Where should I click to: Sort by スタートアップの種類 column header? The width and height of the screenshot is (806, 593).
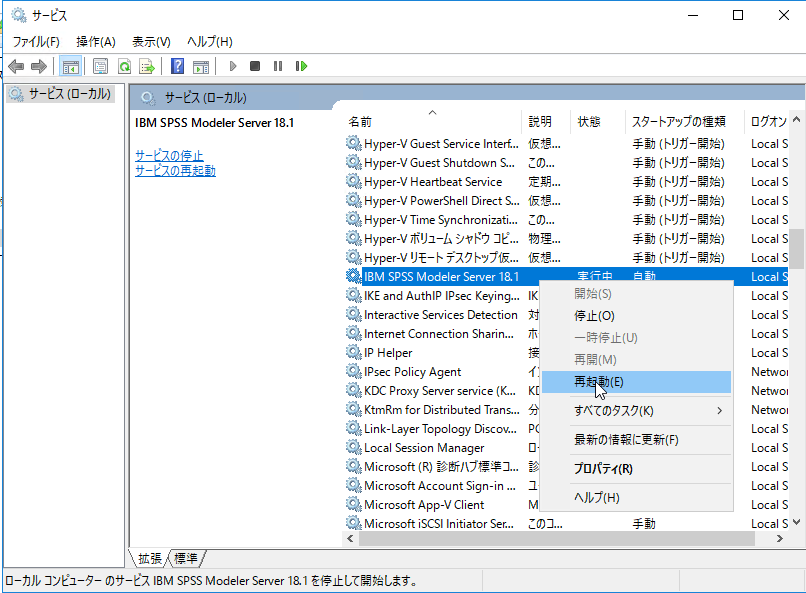point(685,122)
